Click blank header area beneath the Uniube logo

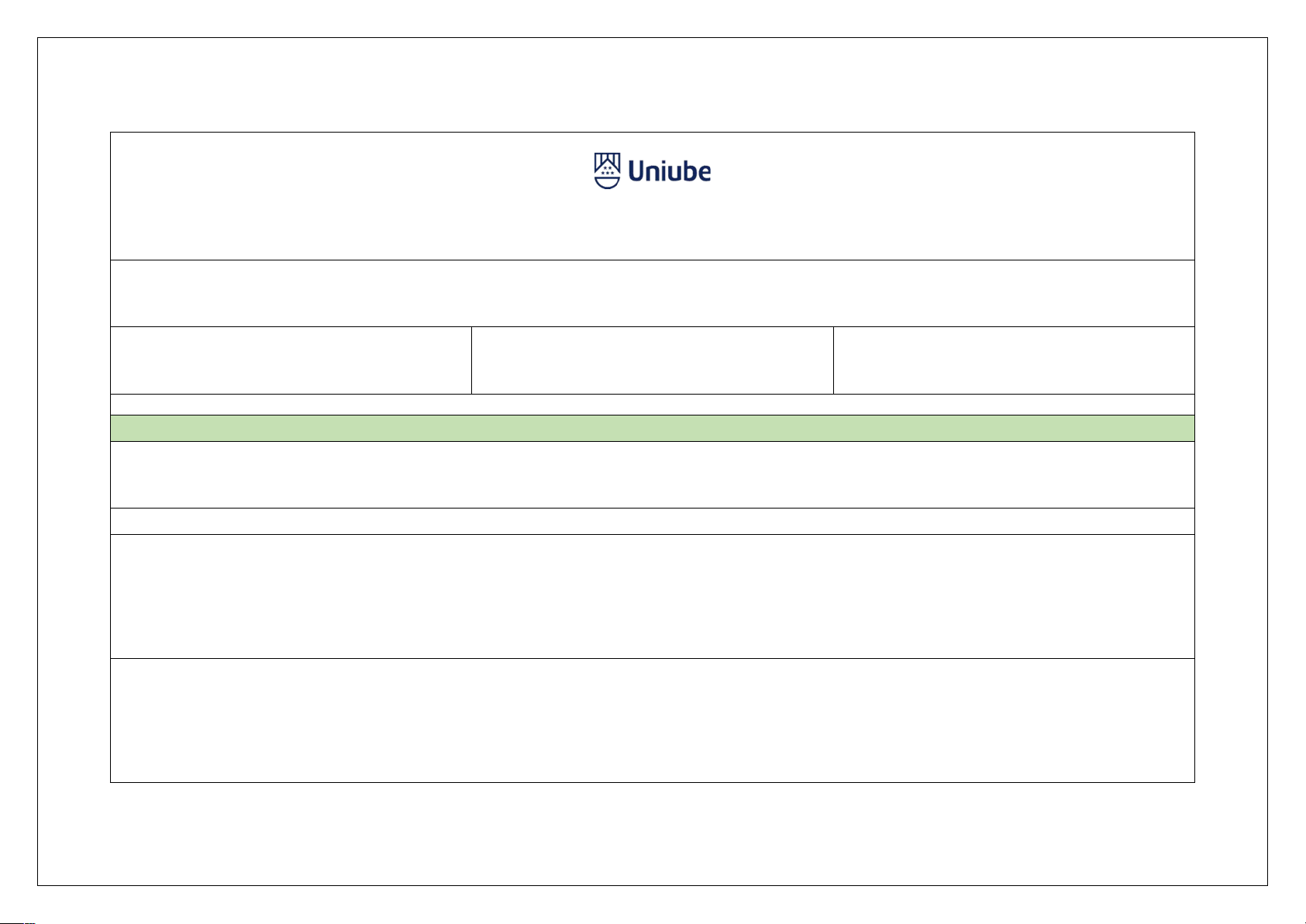tap(652, 229)
